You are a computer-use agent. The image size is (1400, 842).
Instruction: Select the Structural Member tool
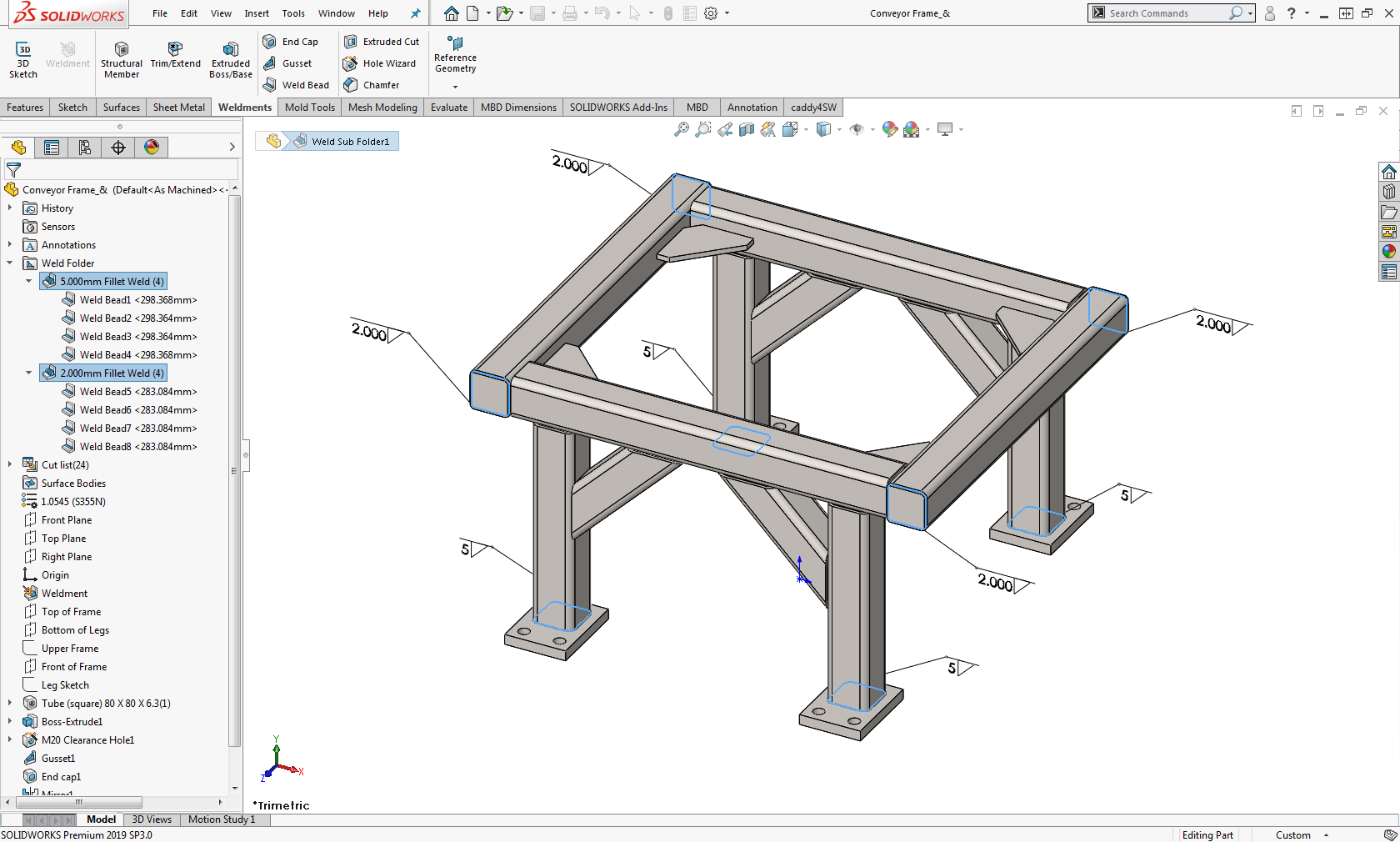[121, 58]
